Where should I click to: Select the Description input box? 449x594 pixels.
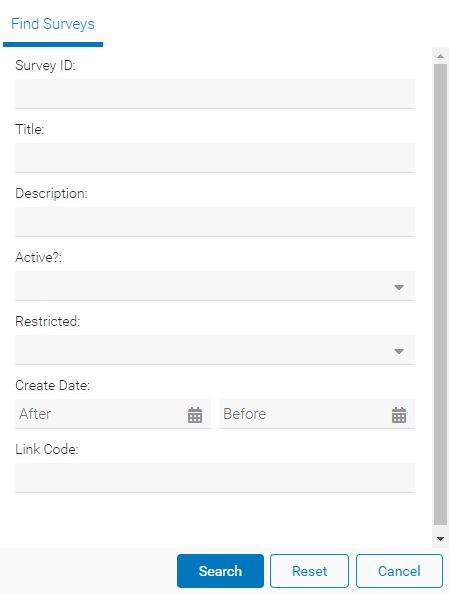click(x=215, y=222)
